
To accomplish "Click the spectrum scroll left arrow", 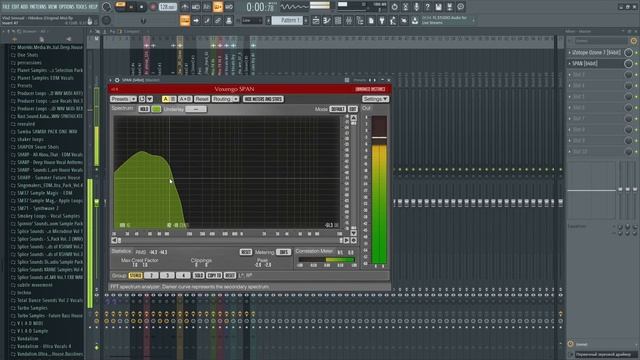I will tap(114, 240).
